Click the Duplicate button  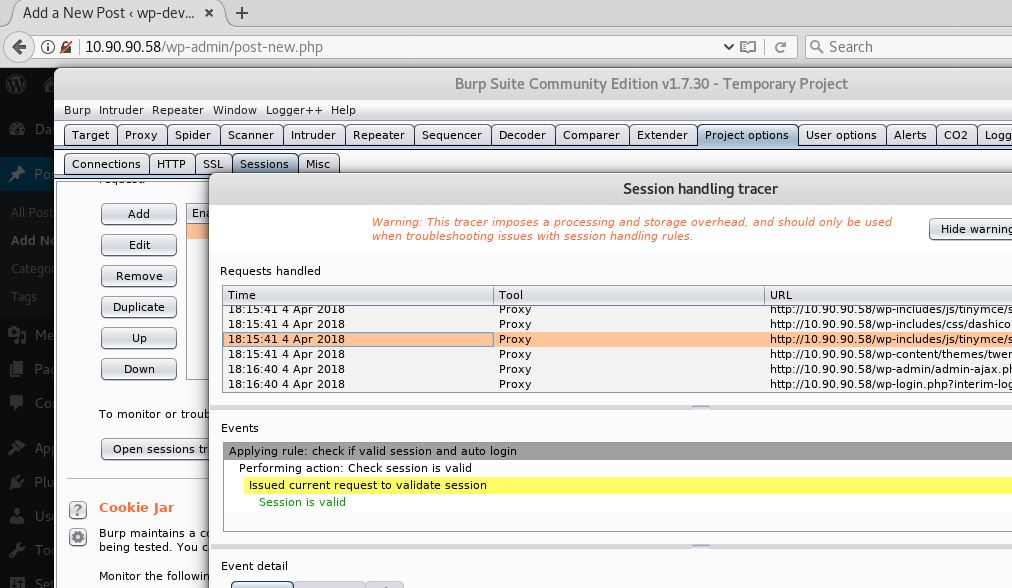coord(139,307)
